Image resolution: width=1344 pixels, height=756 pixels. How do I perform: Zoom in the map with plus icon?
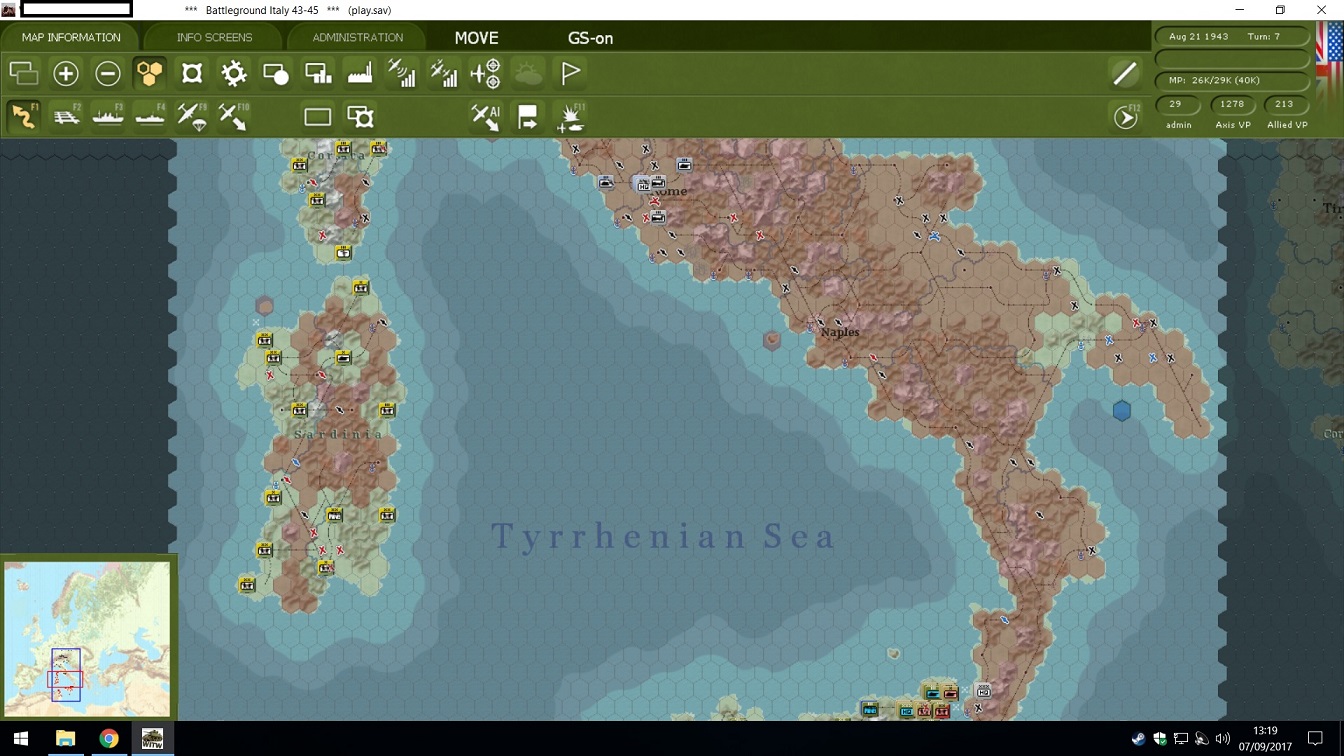click(66, 73)
